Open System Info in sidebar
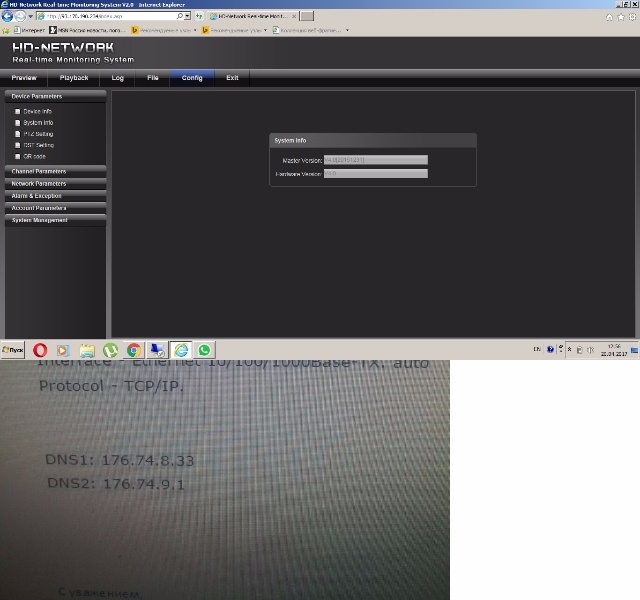 (34, 122)
